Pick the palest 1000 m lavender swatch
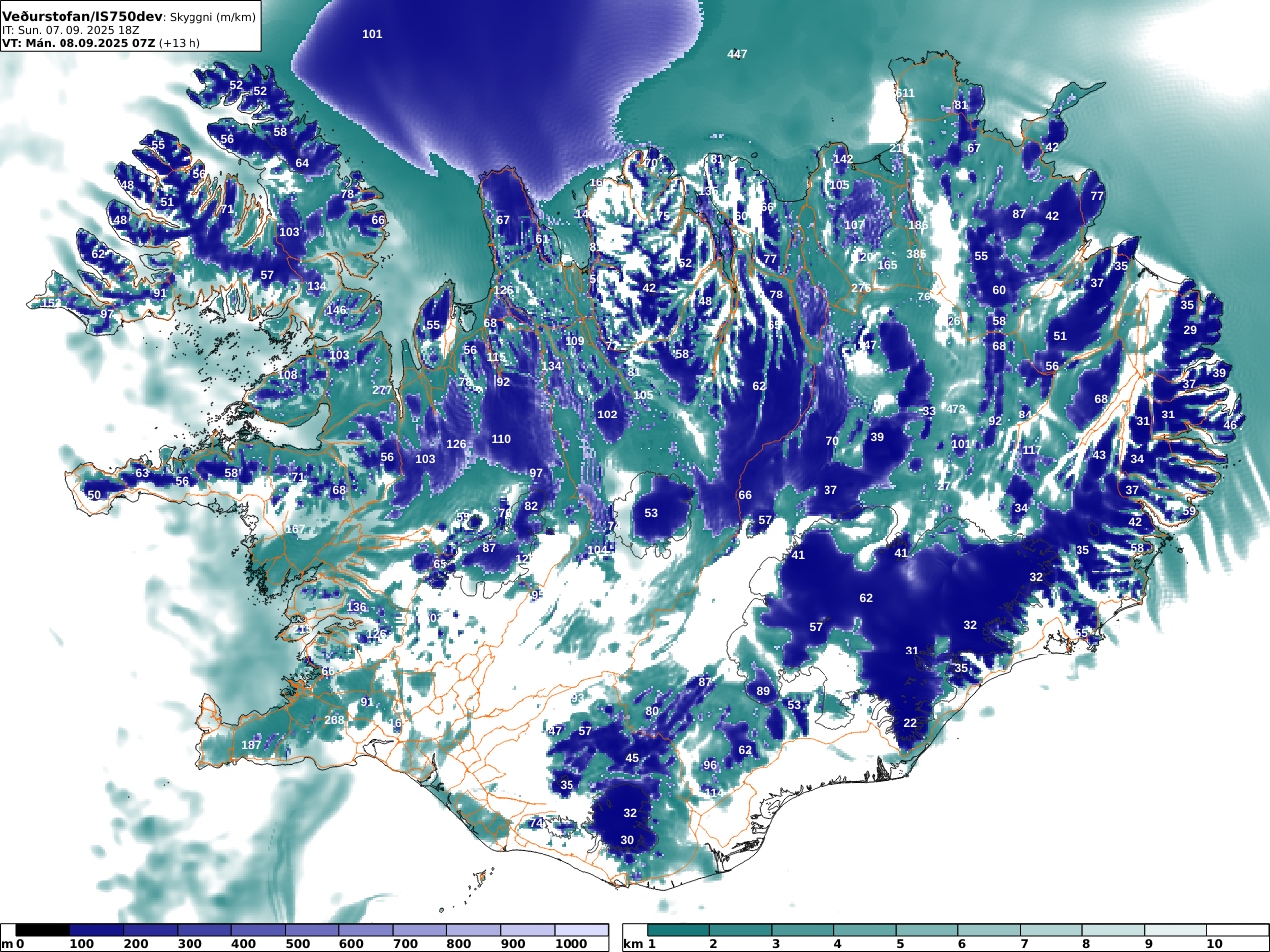Viewport: 1270px width, 952px height. (x=579, y=930)
